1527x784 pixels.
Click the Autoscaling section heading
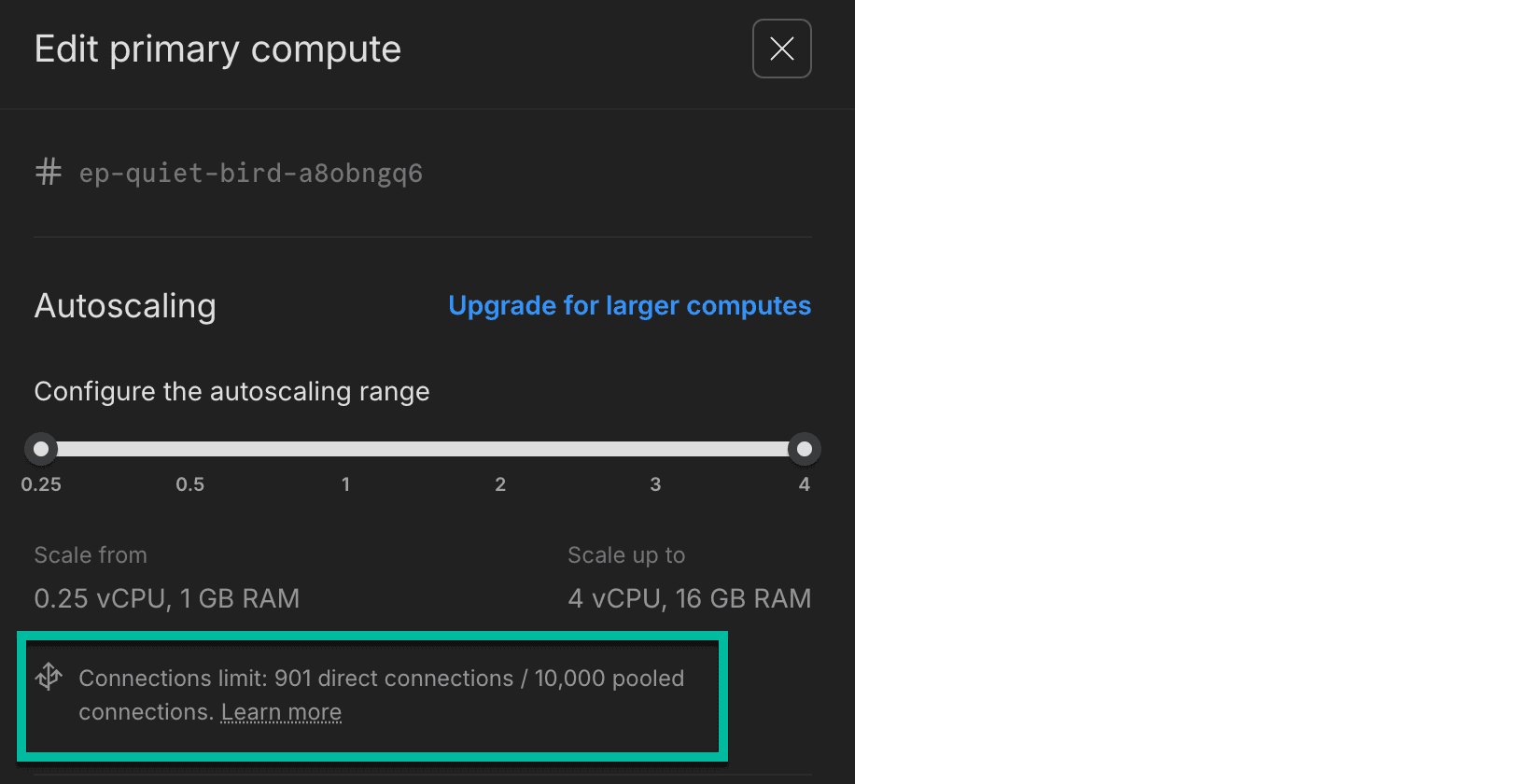(125, 306)
